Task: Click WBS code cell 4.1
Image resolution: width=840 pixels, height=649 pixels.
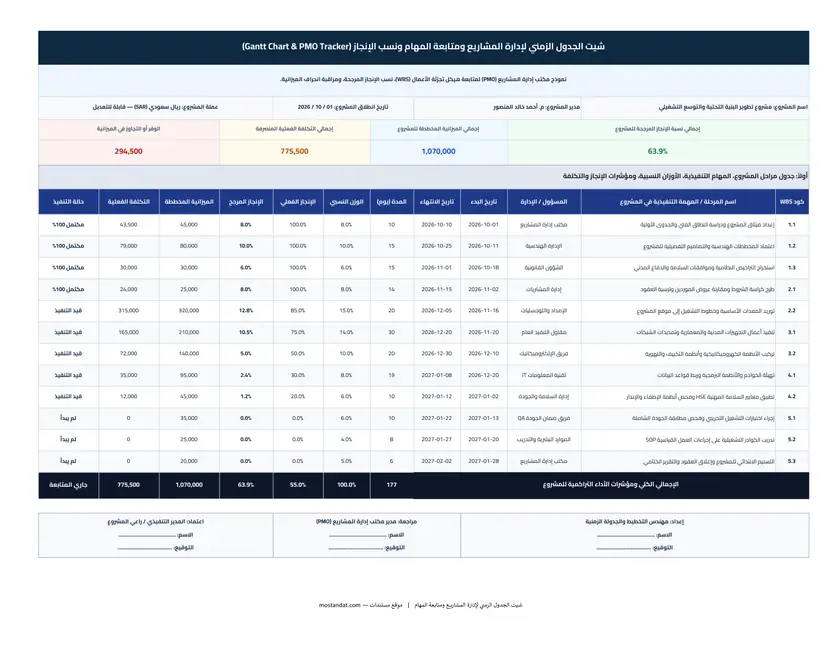Action: [x=792, y=375]
